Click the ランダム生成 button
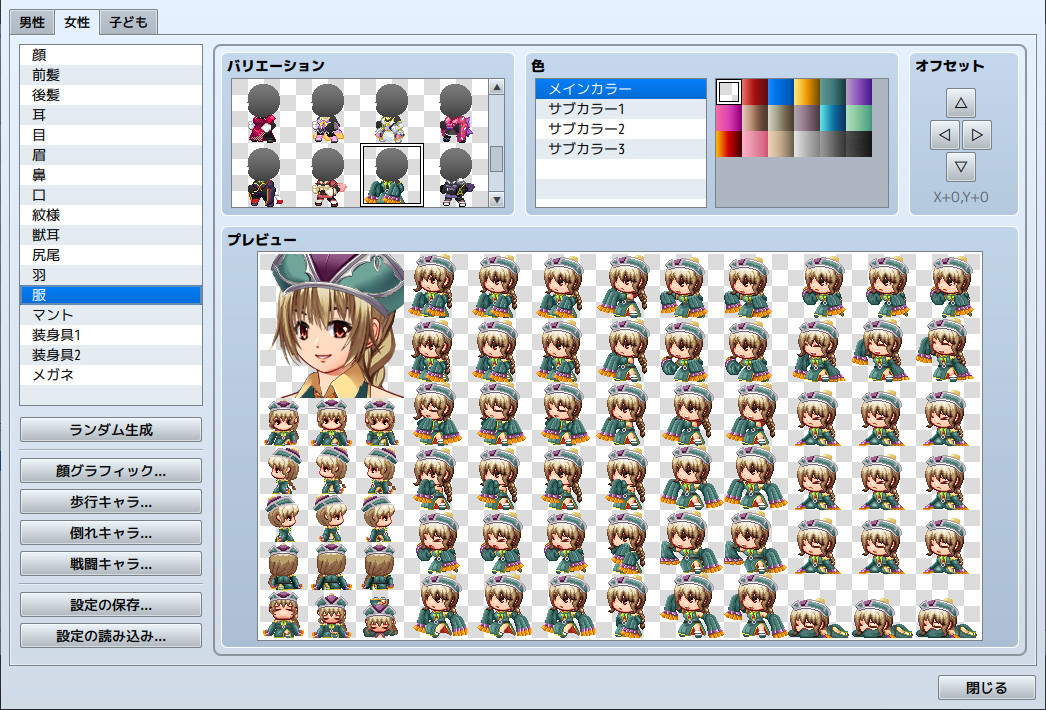Viewport: 1046px width, 710px height. [110, 430]
